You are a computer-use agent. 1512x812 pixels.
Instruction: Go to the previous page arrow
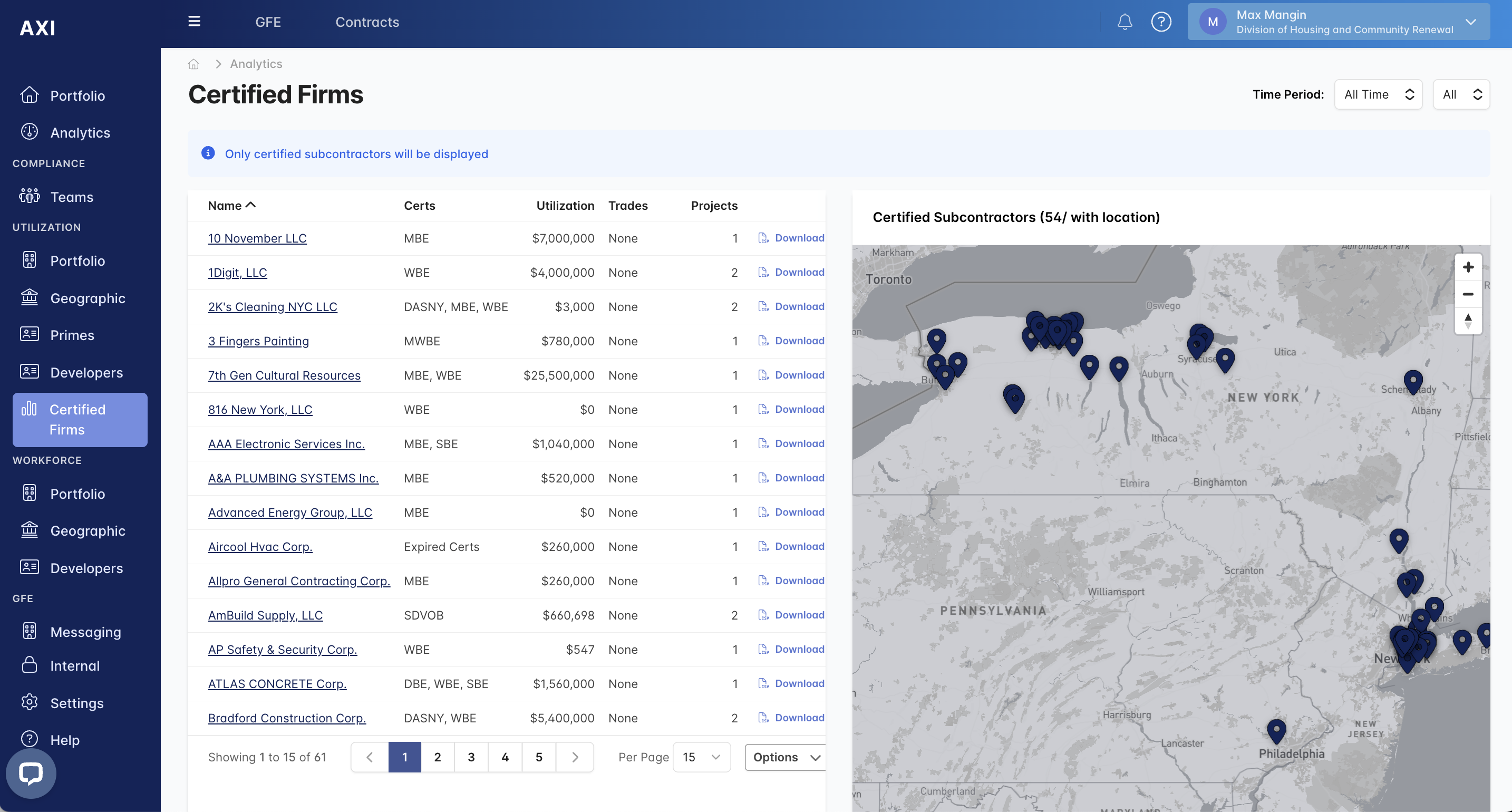pos(370,757)
